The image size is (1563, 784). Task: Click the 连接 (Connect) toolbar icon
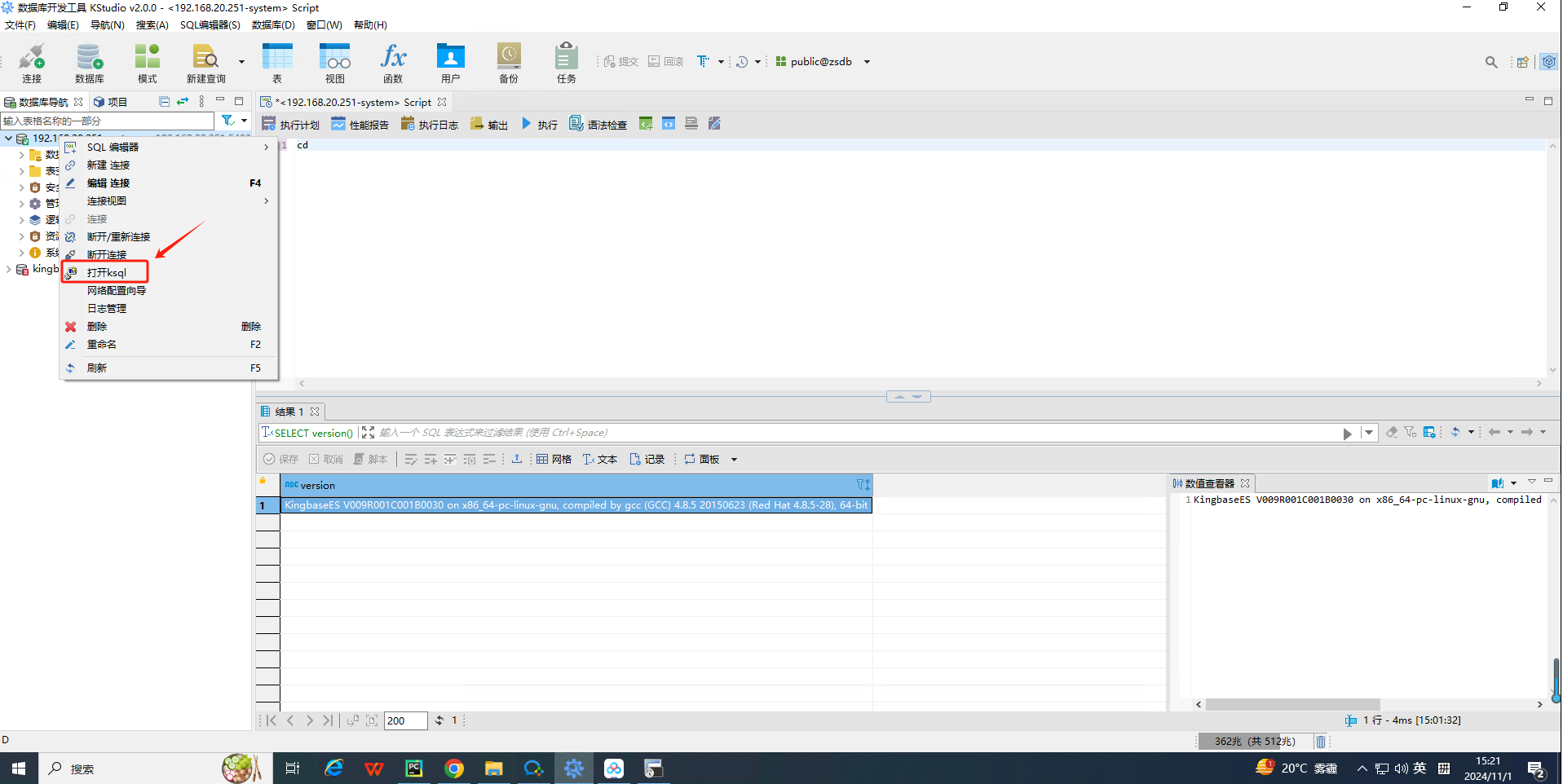[x=32, y=63]
